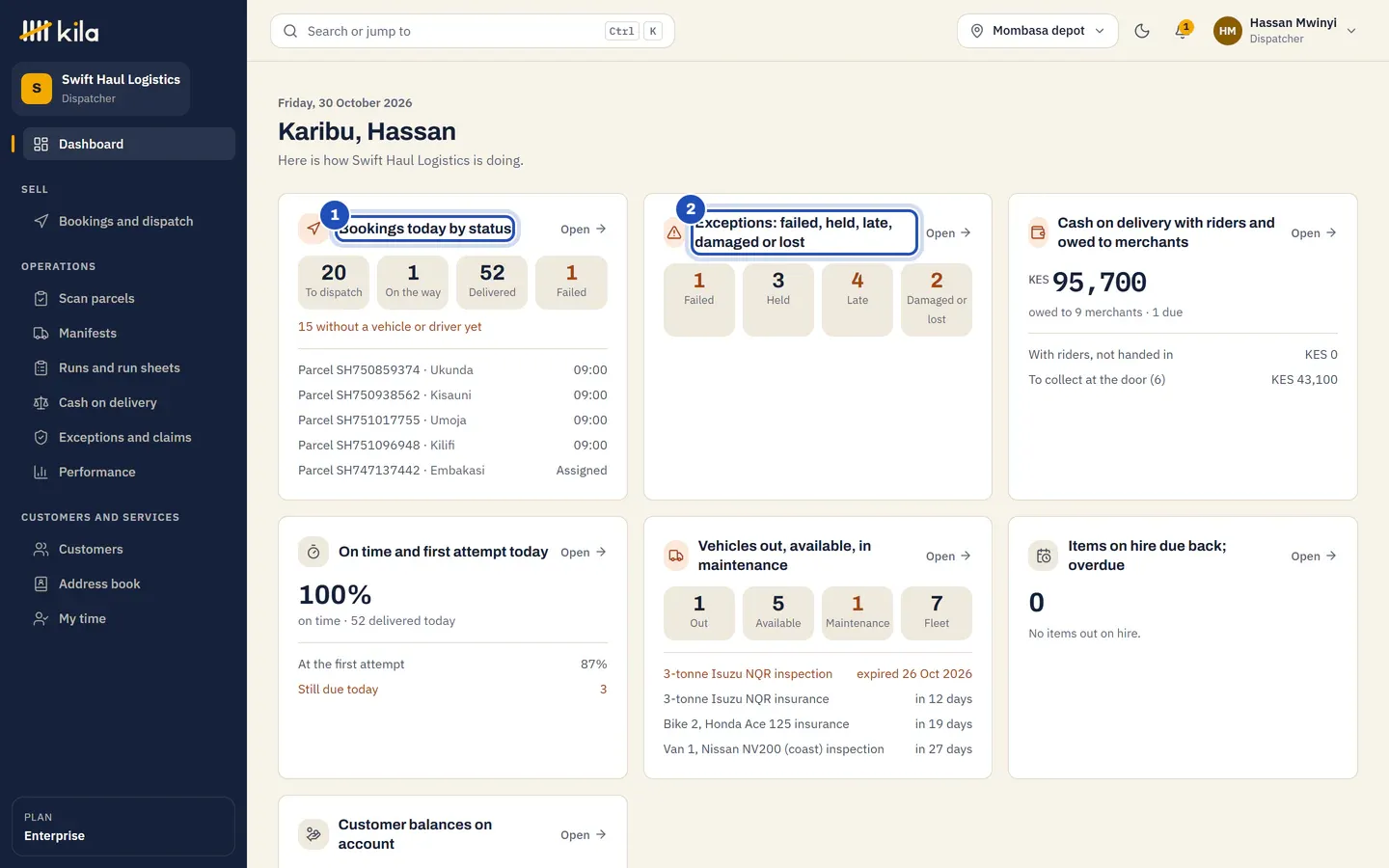Switch workspace via Swift Haul Logistics card
Image resolution: width=1389 pixels, height=868 pixels.
click(x=100, y=89)
